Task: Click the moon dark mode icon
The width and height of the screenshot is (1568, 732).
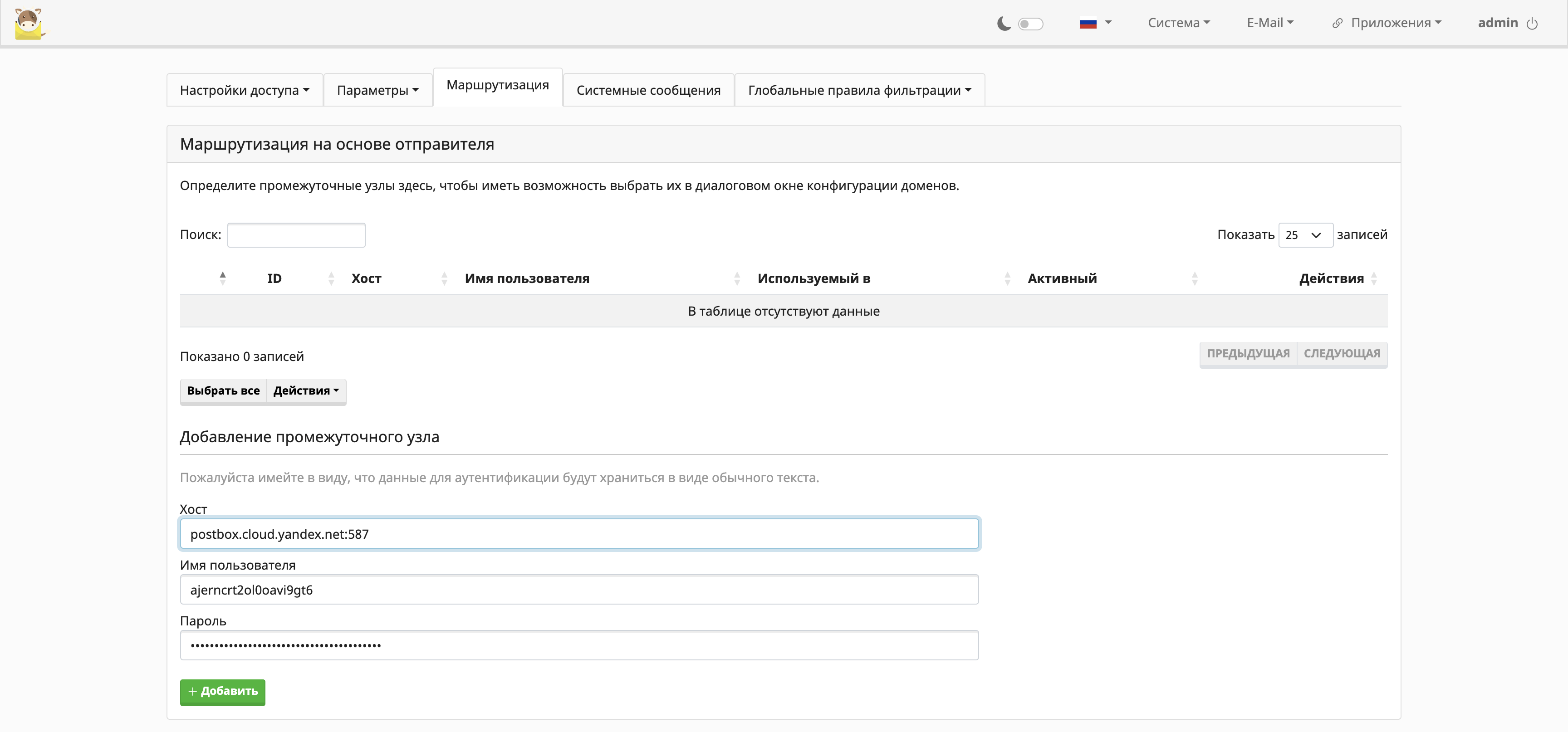Action: (x=1004, y=23)
